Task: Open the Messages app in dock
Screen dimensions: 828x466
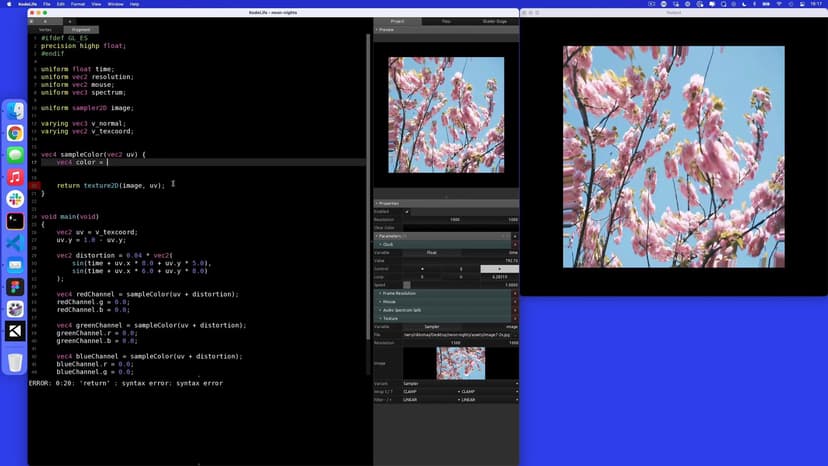Action: 15,155
